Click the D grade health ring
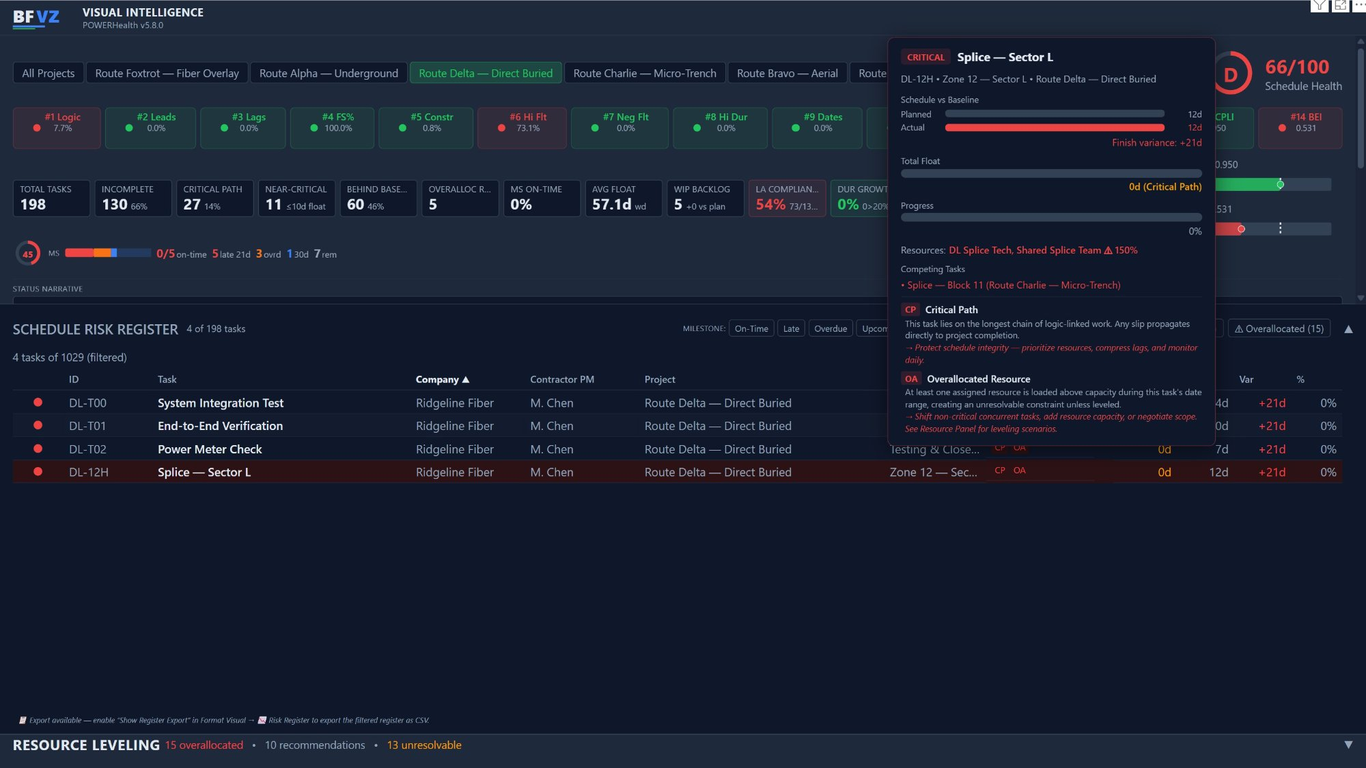 1231,74
